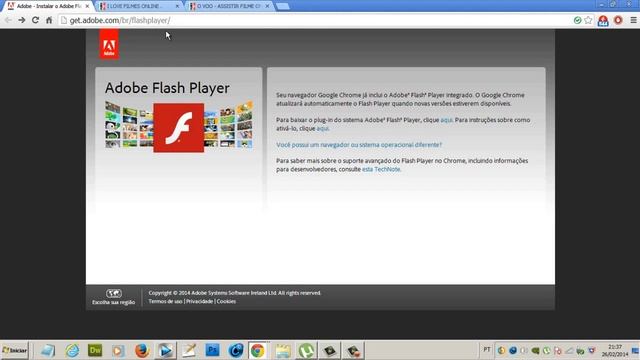This screenshot has width=640, height=360.
Task: Close the O VOO tab
Action: (x=267, y=6)
